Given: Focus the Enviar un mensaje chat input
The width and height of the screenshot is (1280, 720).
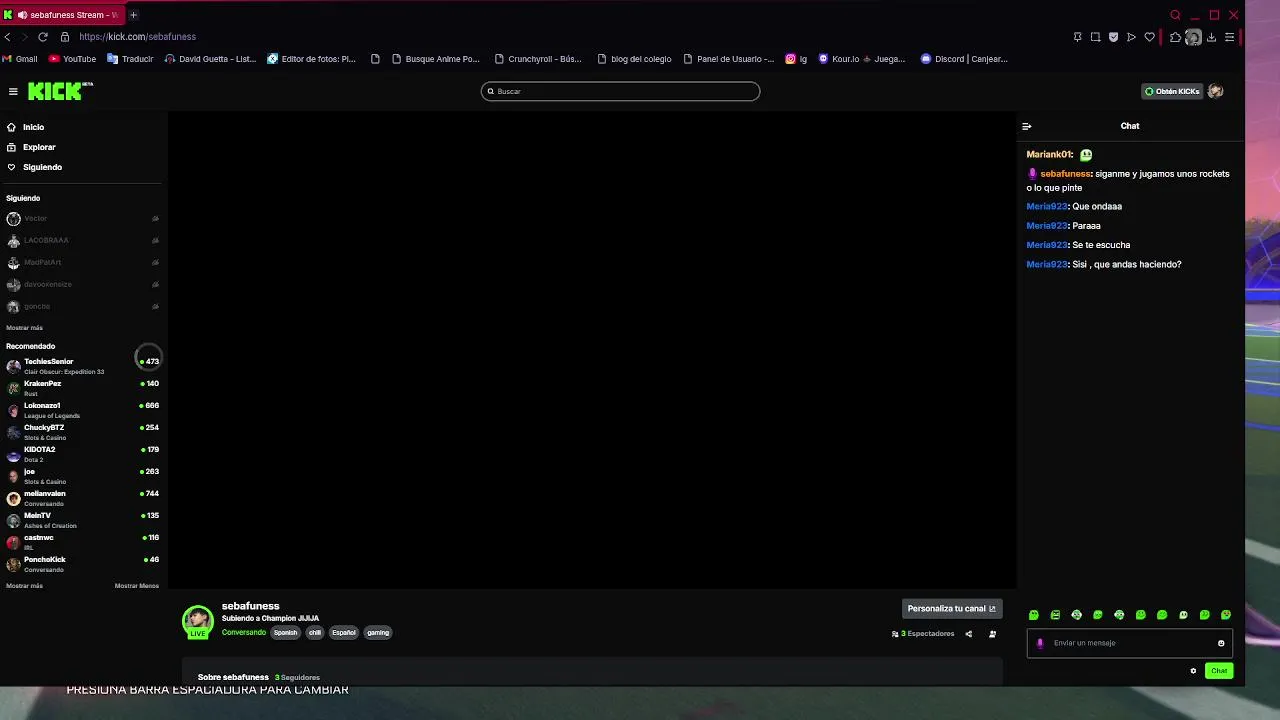Looking at the screenshot, I should pyautogui.click(x=1130, y=643).
